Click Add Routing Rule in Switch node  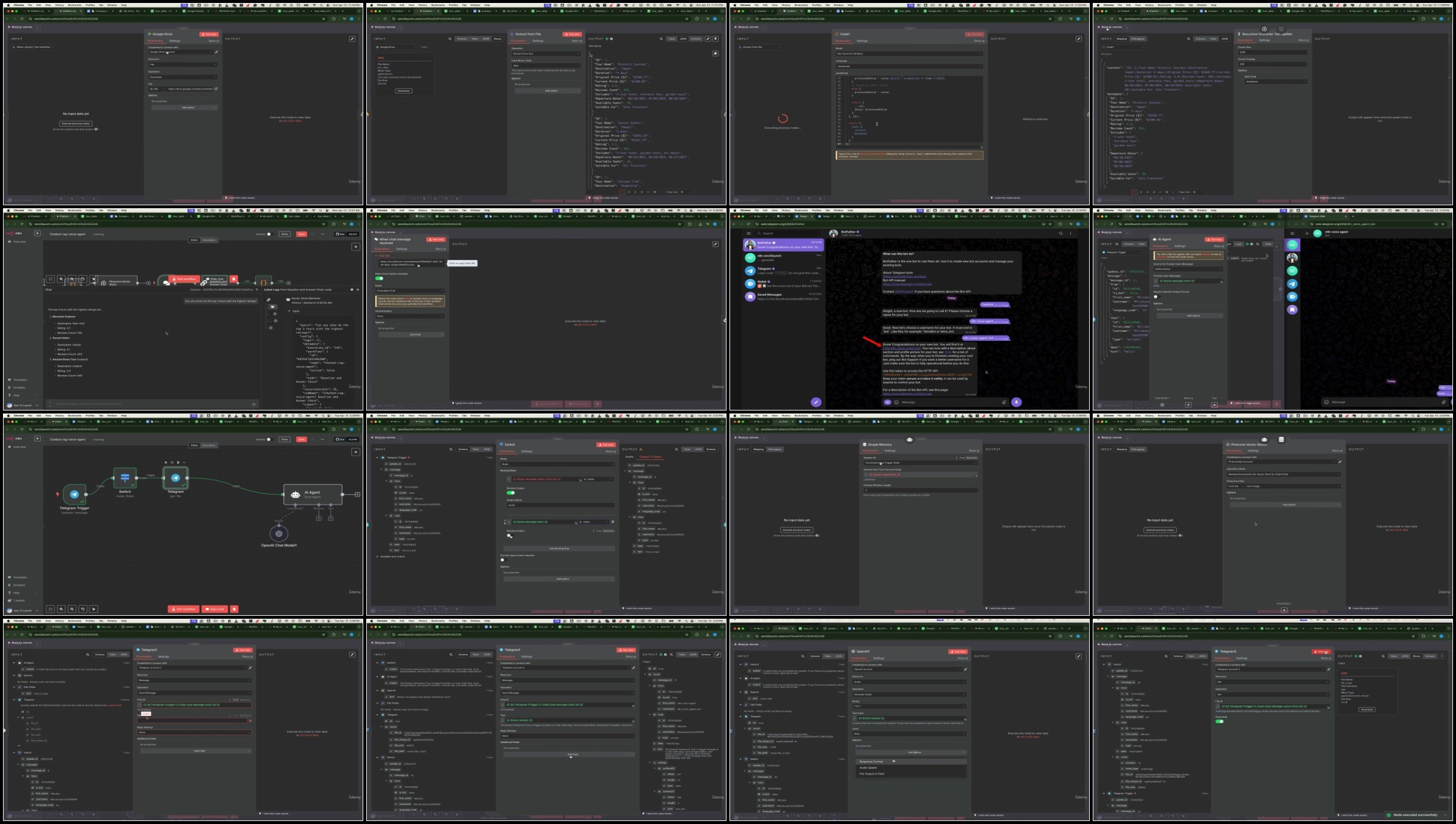tap(559, 549)
